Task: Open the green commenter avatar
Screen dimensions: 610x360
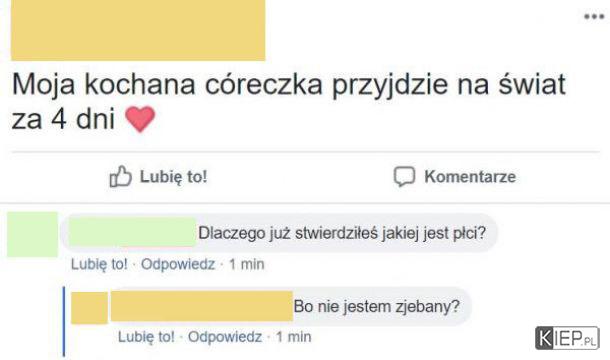Action: [32, 234]
